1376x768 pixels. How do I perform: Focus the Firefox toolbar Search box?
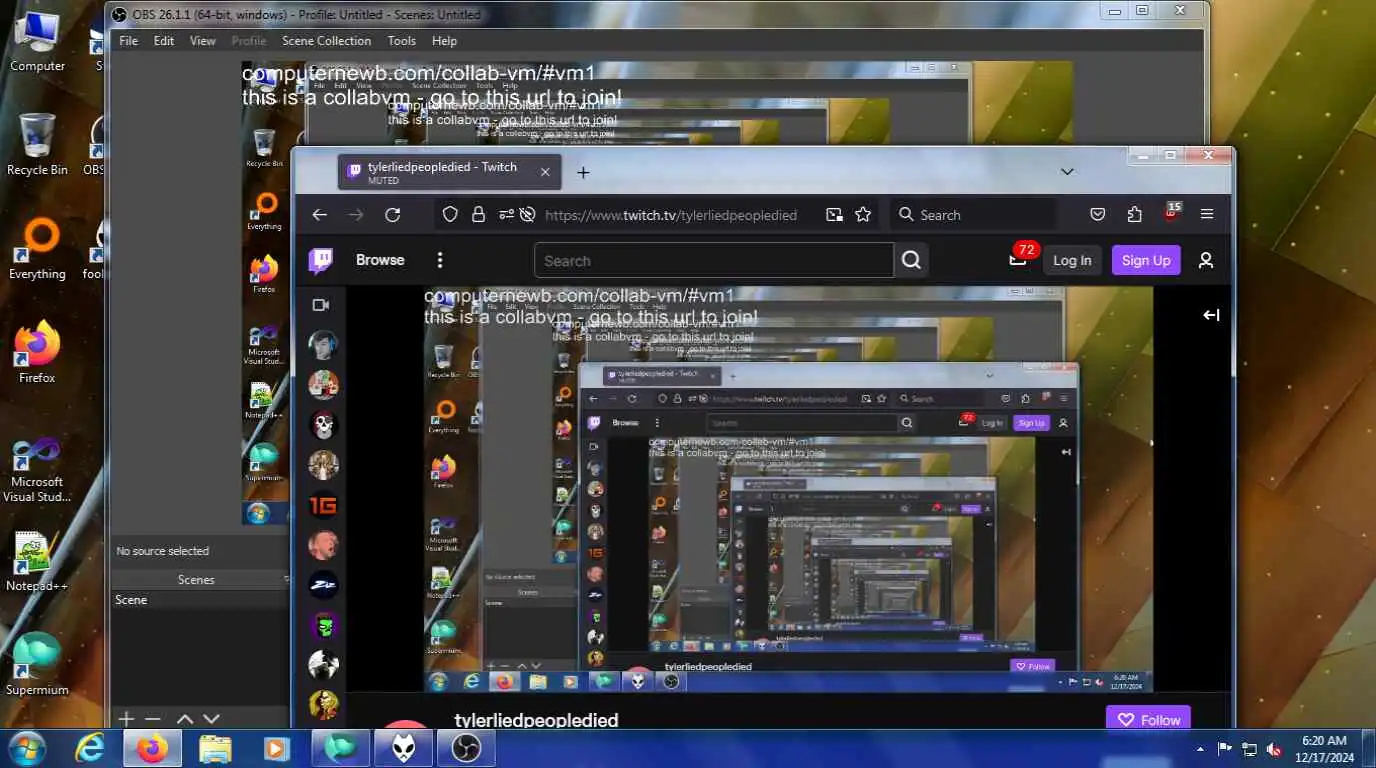point(972,215)
